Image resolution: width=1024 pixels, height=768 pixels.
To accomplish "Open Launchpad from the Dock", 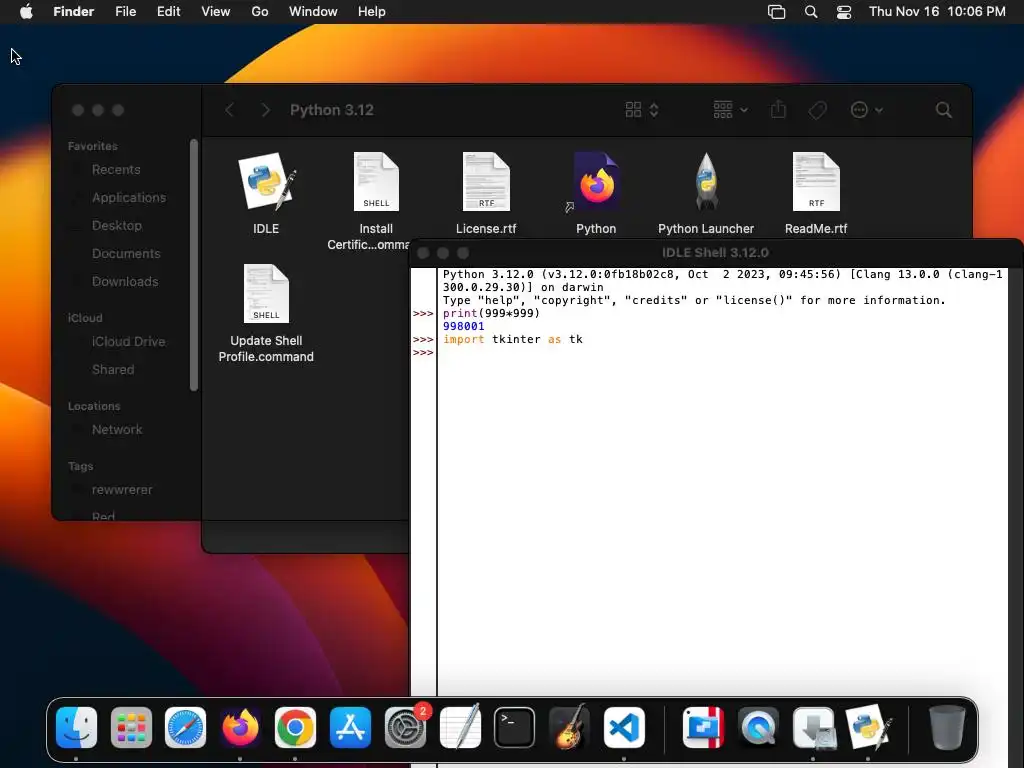I will click(x=131, y=728).
